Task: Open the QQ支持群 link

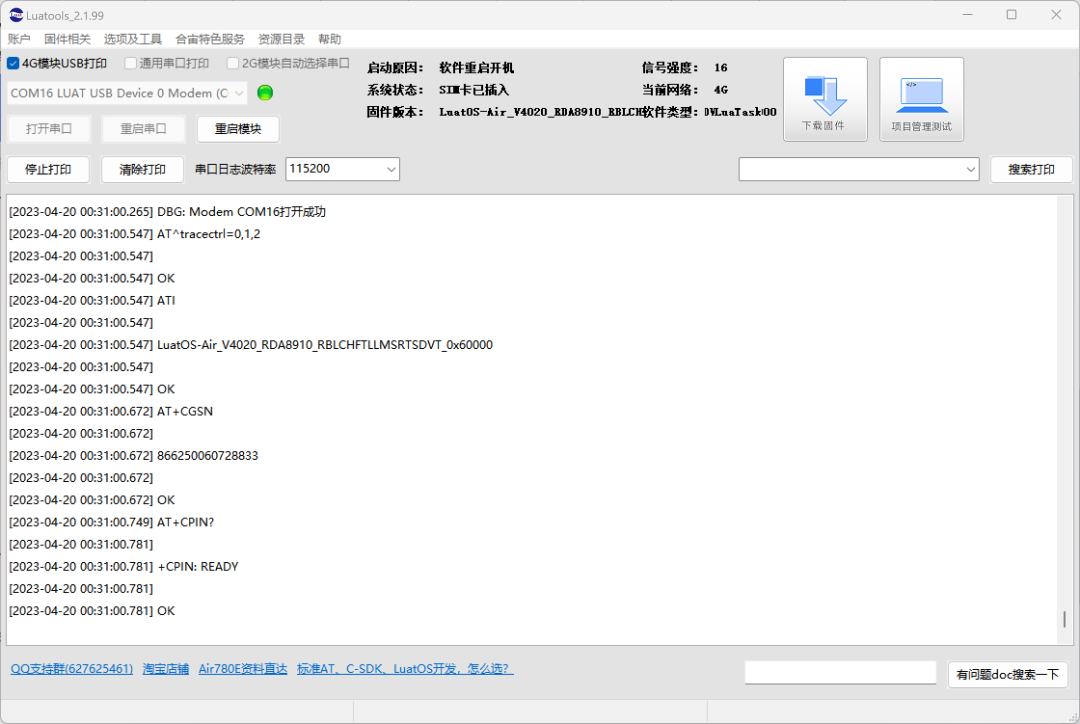Action: pos(71,668)
